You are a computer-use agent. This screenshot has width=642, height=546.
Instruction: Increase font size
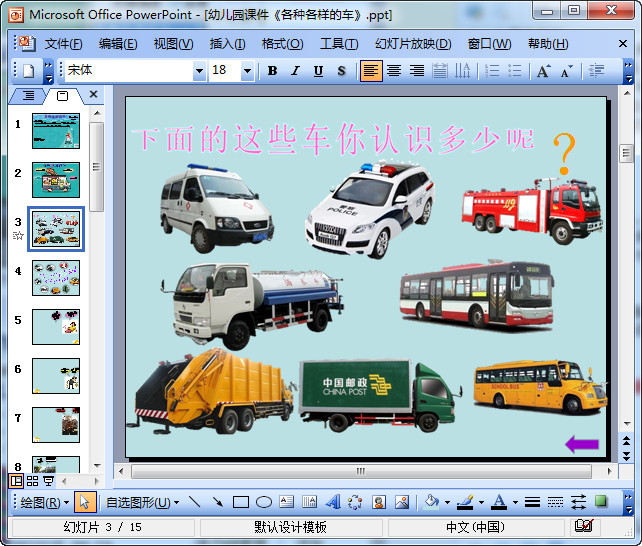click(544, 71)
